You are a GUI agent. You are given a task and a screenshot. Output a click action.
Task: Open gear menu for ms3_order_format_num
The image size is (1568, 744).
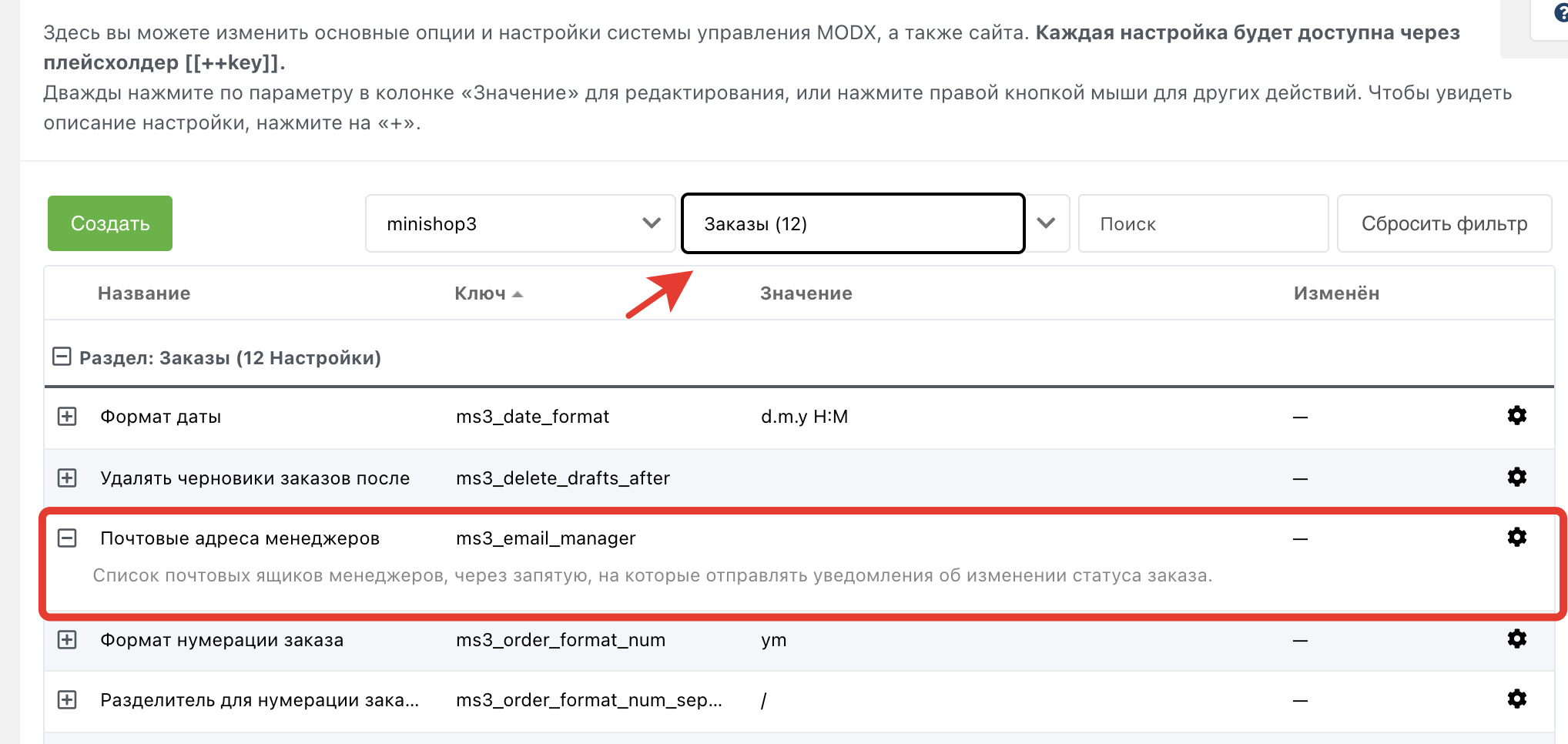[x=1516, y=639]
